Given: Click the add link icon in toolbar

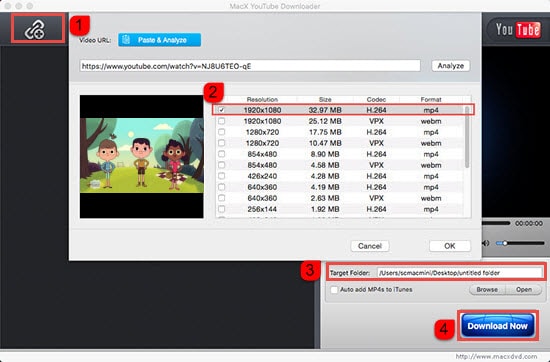Looking at the screenshot, I should click(x=34, y=29).
